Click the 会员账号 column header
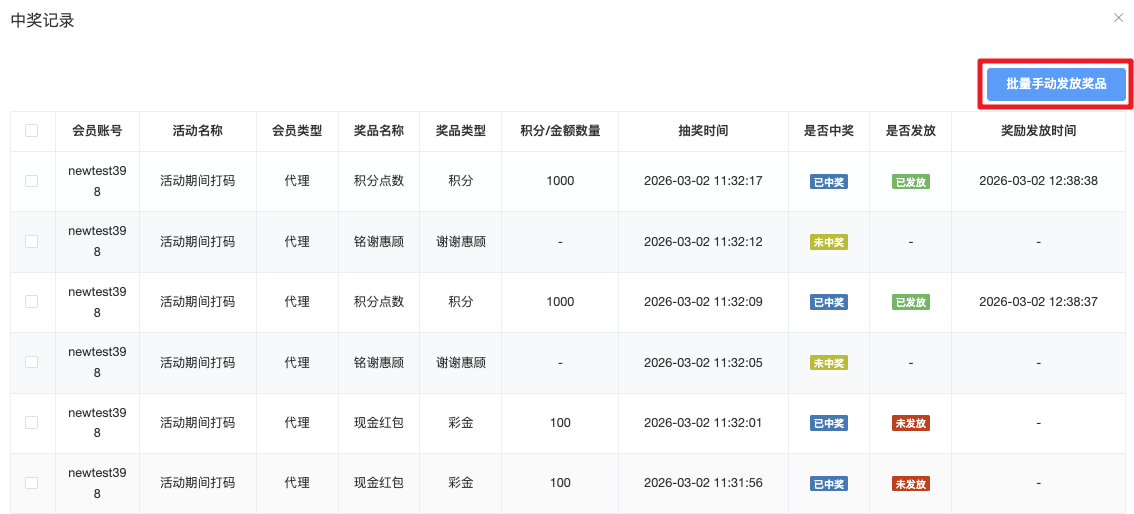This screenshot has width=1134, height=514. (97, 131)
